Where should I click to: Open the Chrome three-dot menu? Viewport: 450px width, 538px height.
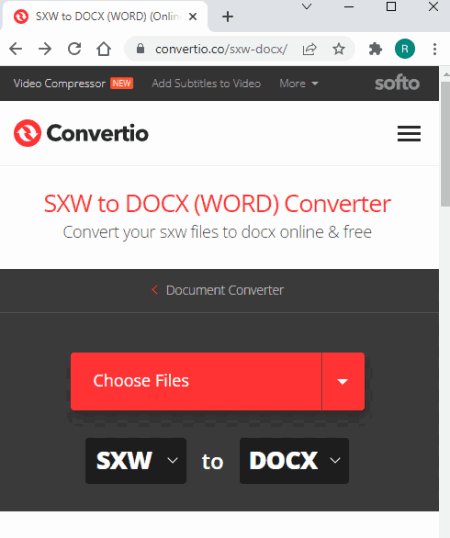[435, 49]
